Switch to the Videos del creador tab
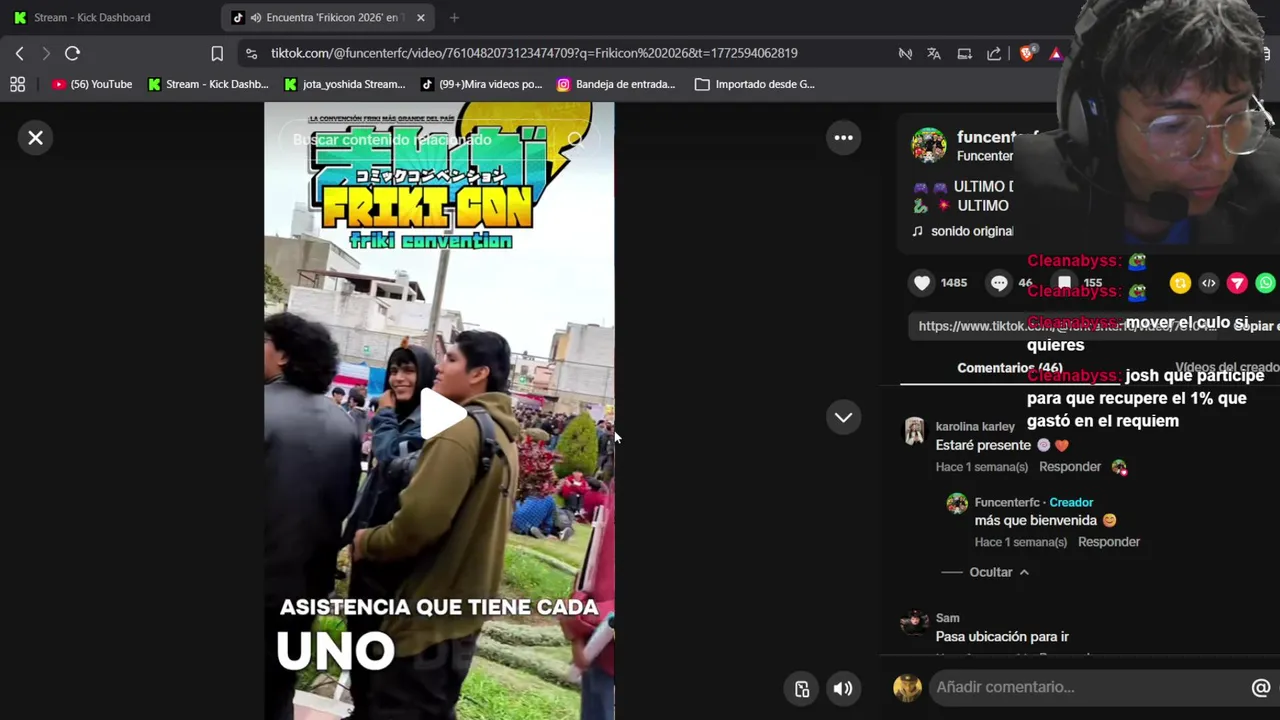This screenshot has height=720, width=1280. point(1227,368)
